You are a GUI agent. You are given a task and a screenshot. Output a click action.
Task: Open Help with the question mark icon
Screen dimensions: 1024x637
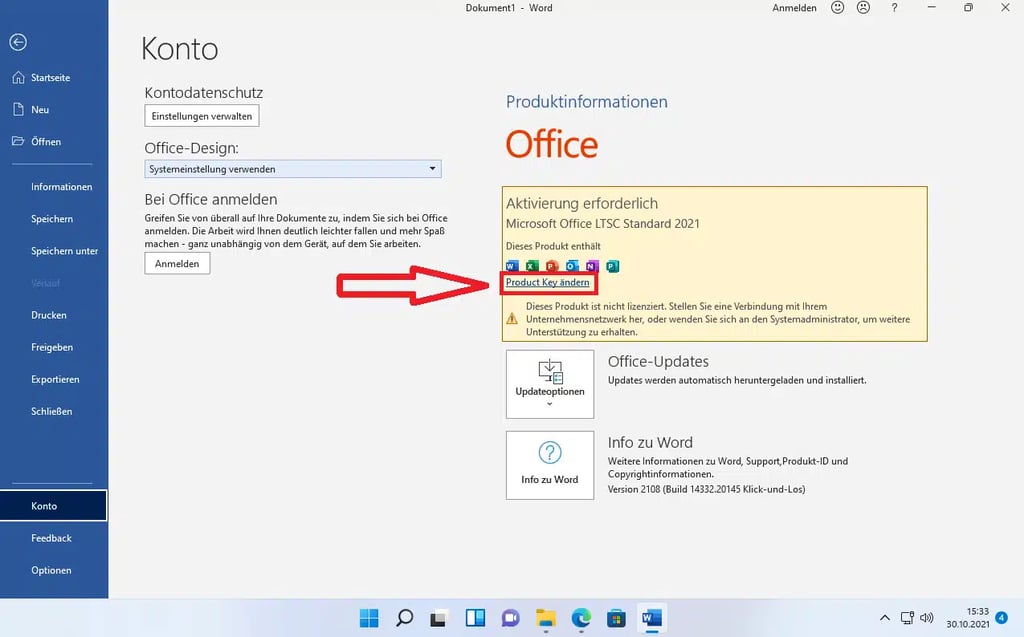[894, 8]
